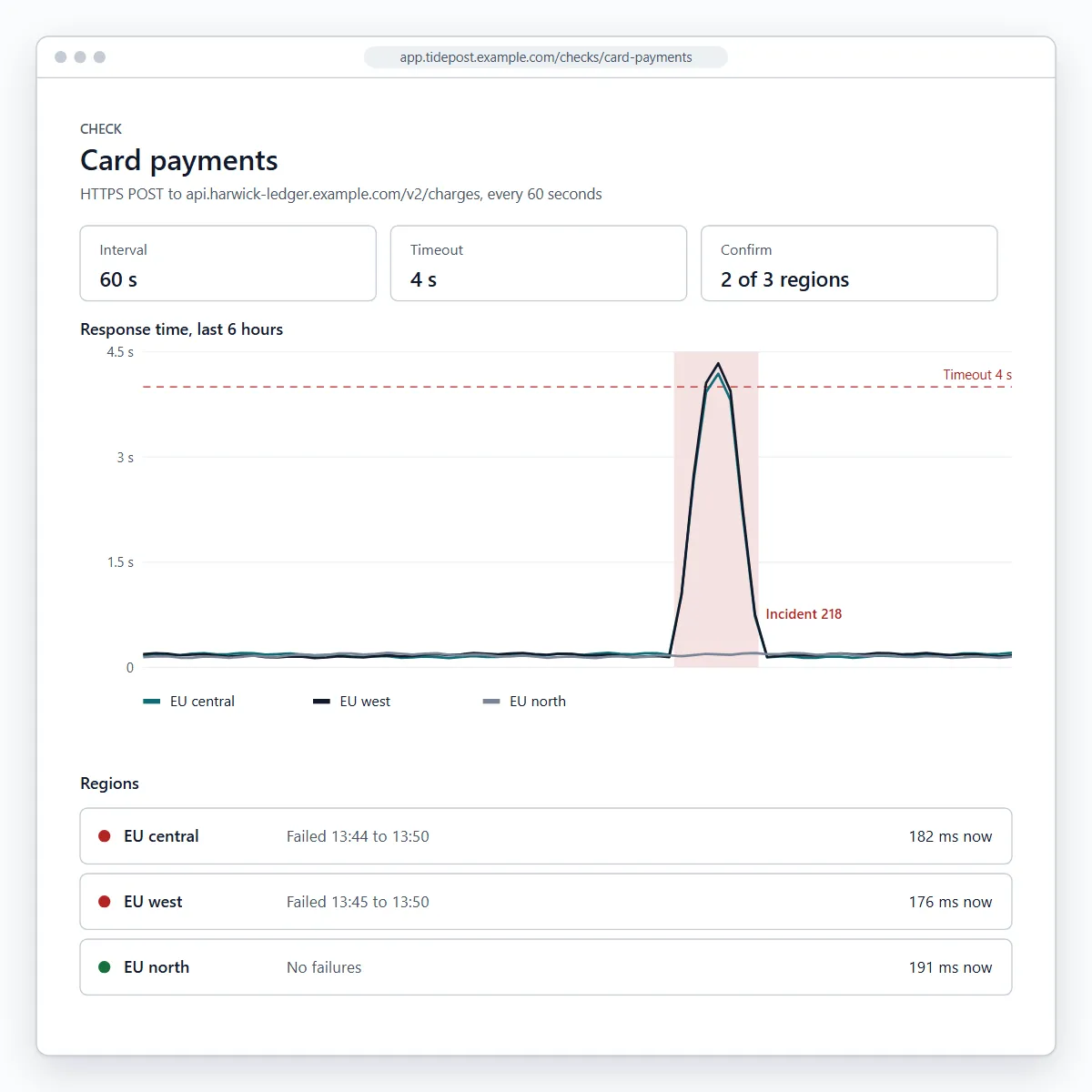This screenshot has width=1092, height=1092.
Task: Open the EU west region name
Action: click(153, 902)
